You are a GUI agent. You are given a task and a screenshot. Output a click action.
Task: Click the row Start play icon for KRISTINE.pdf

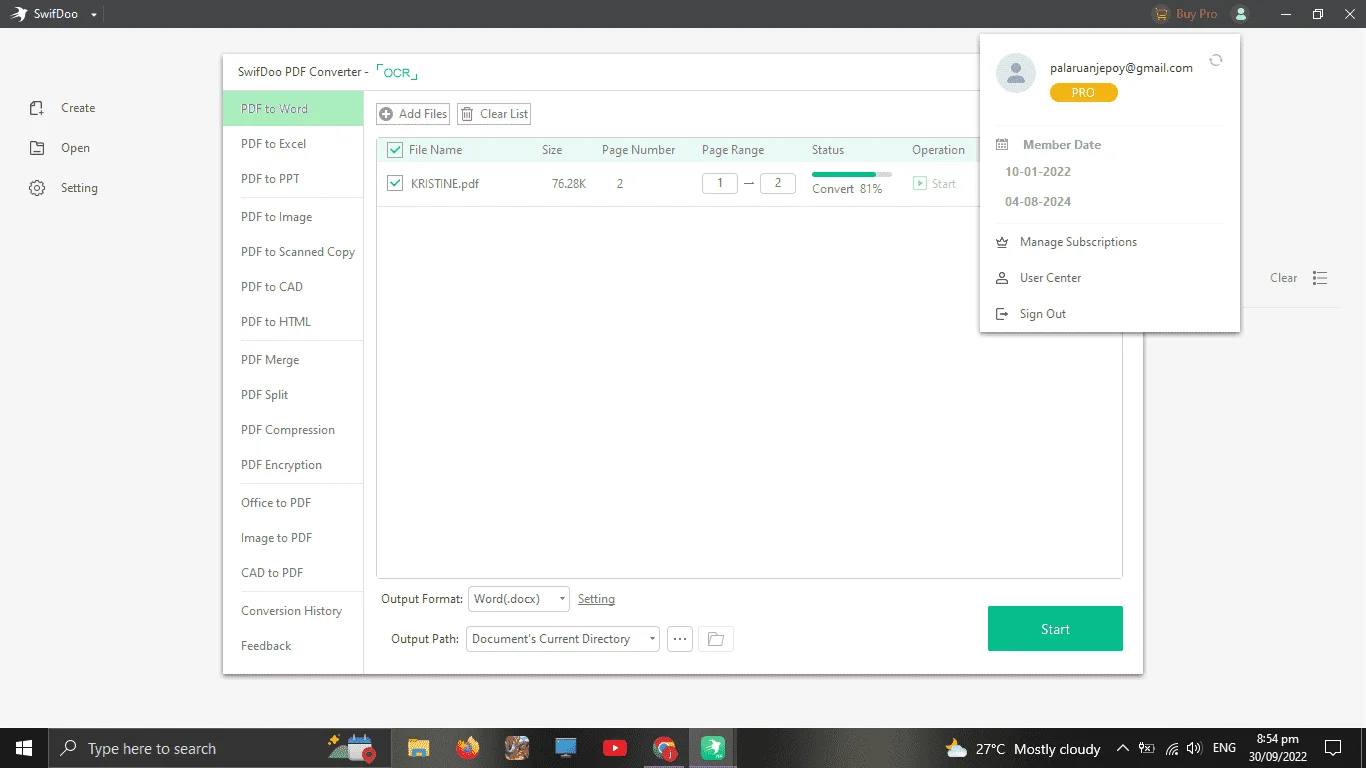tap(920, 184)
